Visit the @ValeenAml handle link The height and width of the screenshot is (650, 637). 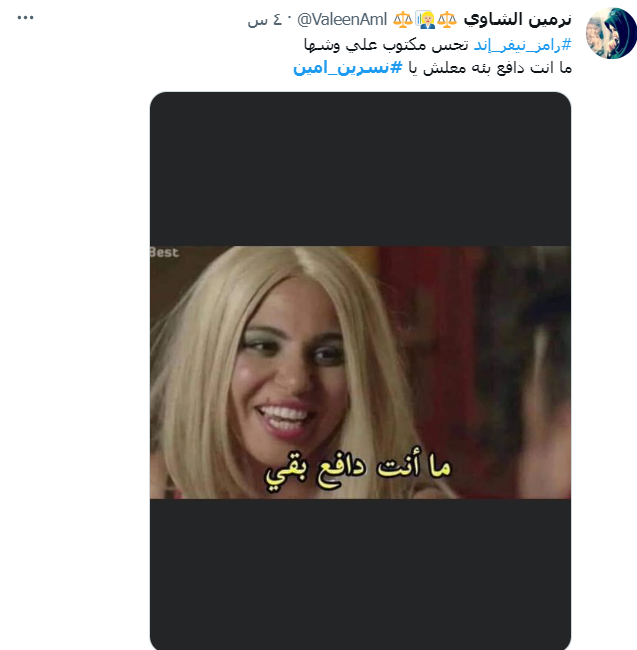coord(342,19)
